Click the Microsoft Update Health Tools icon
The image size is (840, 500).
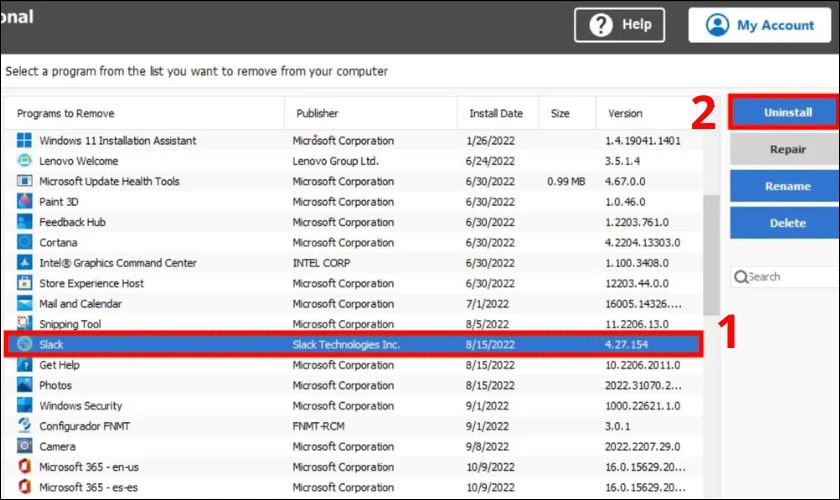tap(24, 181)
